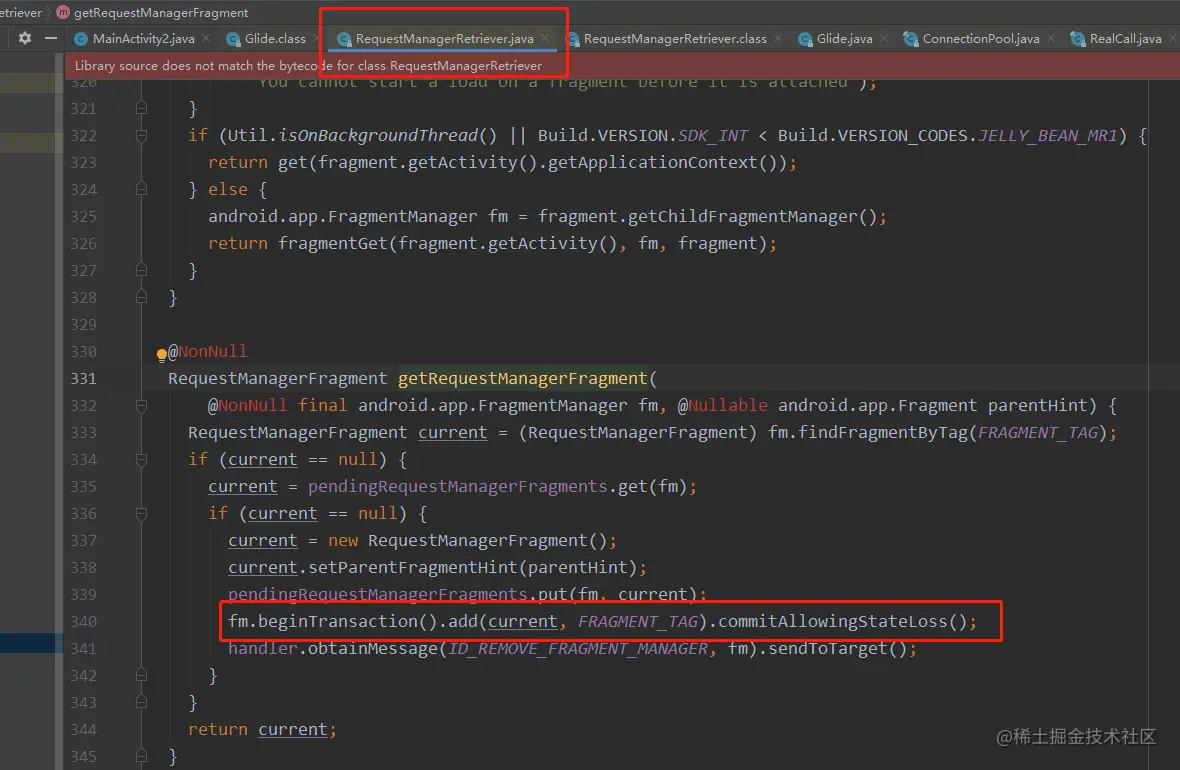Image resolution: width=1180 pixels, height=770 pixels.
Task: Select the RequestManagerRetriever.java tab
Action: (x=444, y=38)
